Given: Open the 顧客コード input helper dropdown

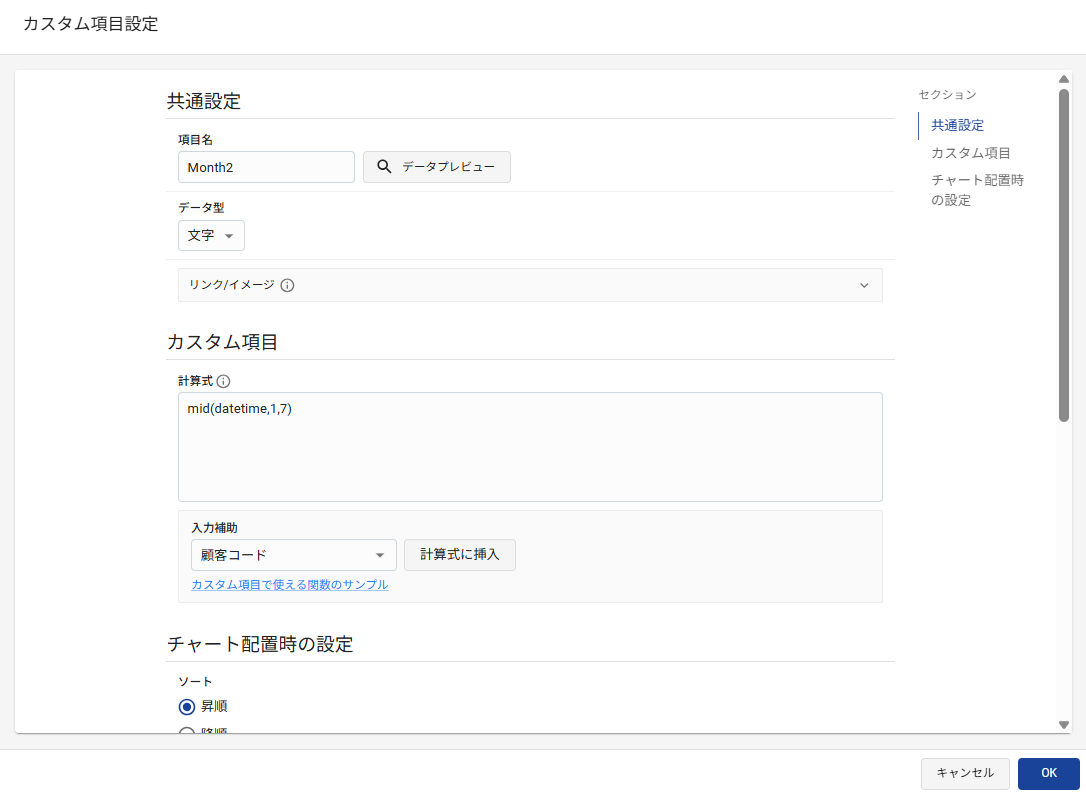Looking at the screenshot, I should point(293,555).
